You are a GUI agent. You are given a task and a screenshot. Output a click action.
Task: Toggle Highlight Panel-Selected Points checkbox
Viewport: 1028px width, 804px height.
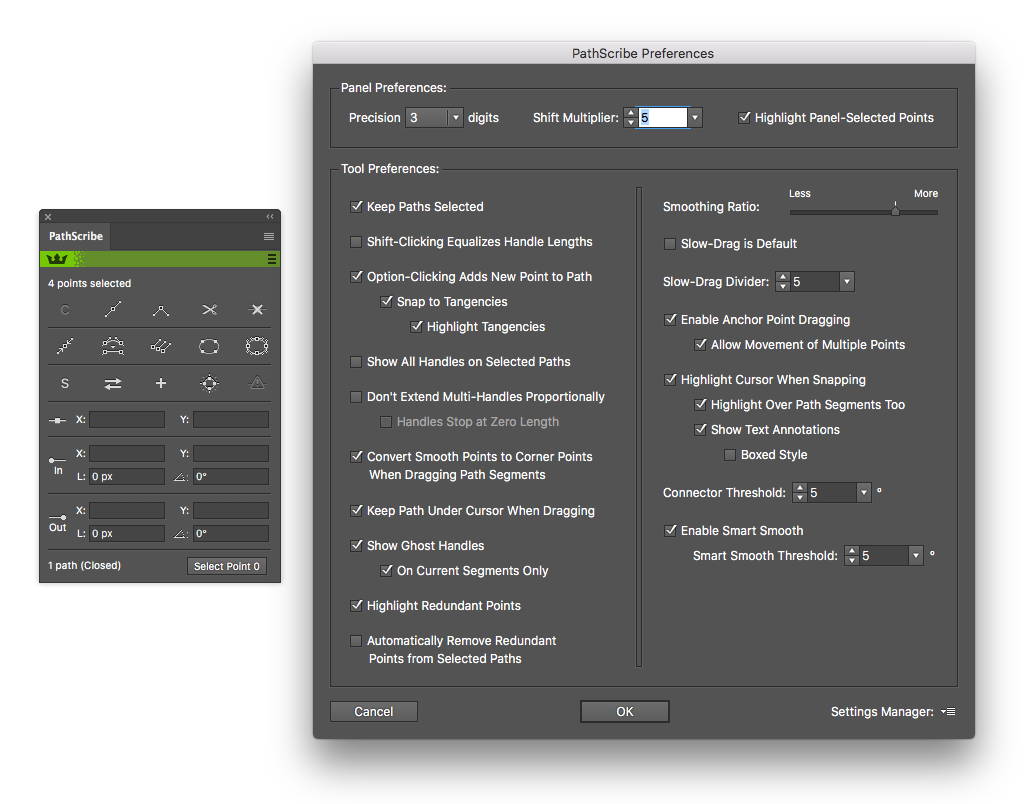744,117
